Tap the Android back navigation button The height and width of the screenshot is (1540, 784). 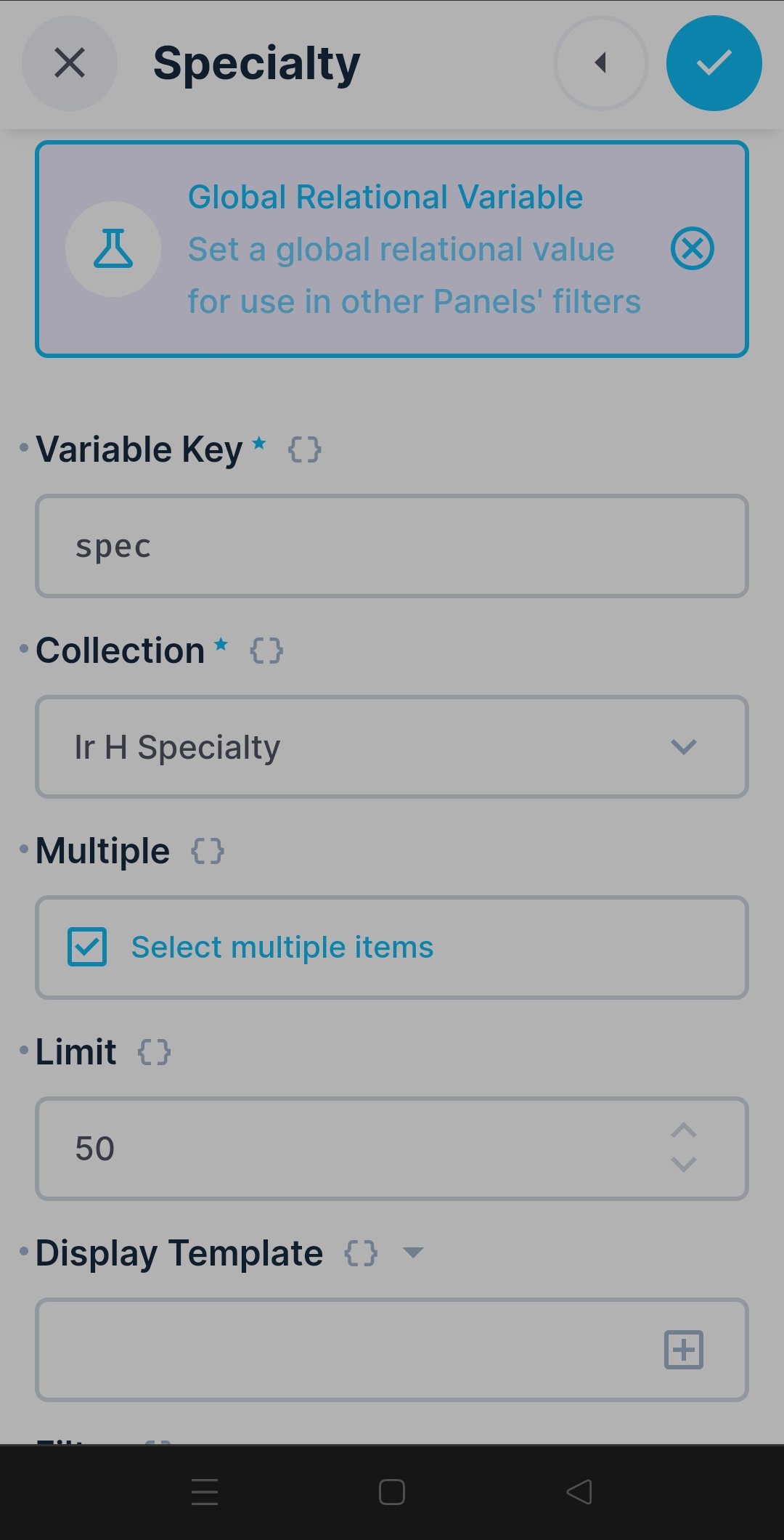[x=579, y=1493]
